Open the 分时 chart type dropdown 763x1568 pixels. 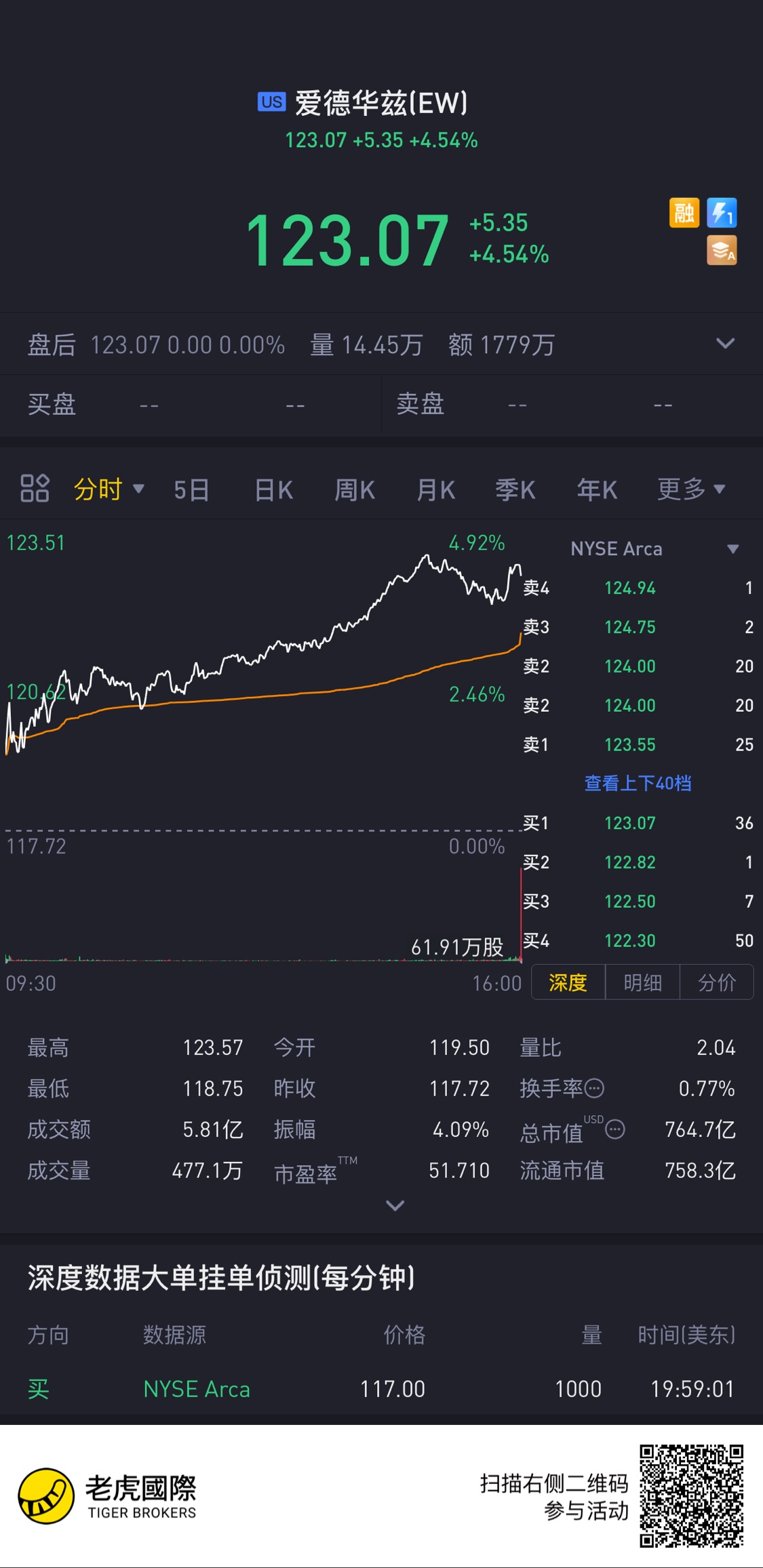coord(109,489)
